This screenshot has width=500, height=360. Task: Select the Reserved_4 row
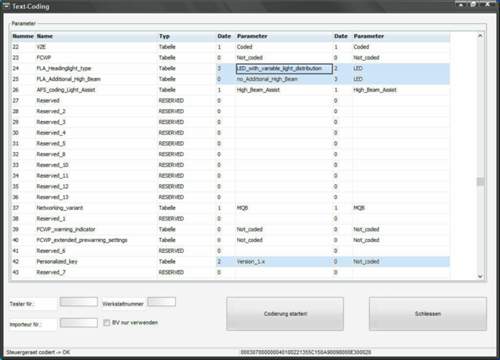pos(231,133)
